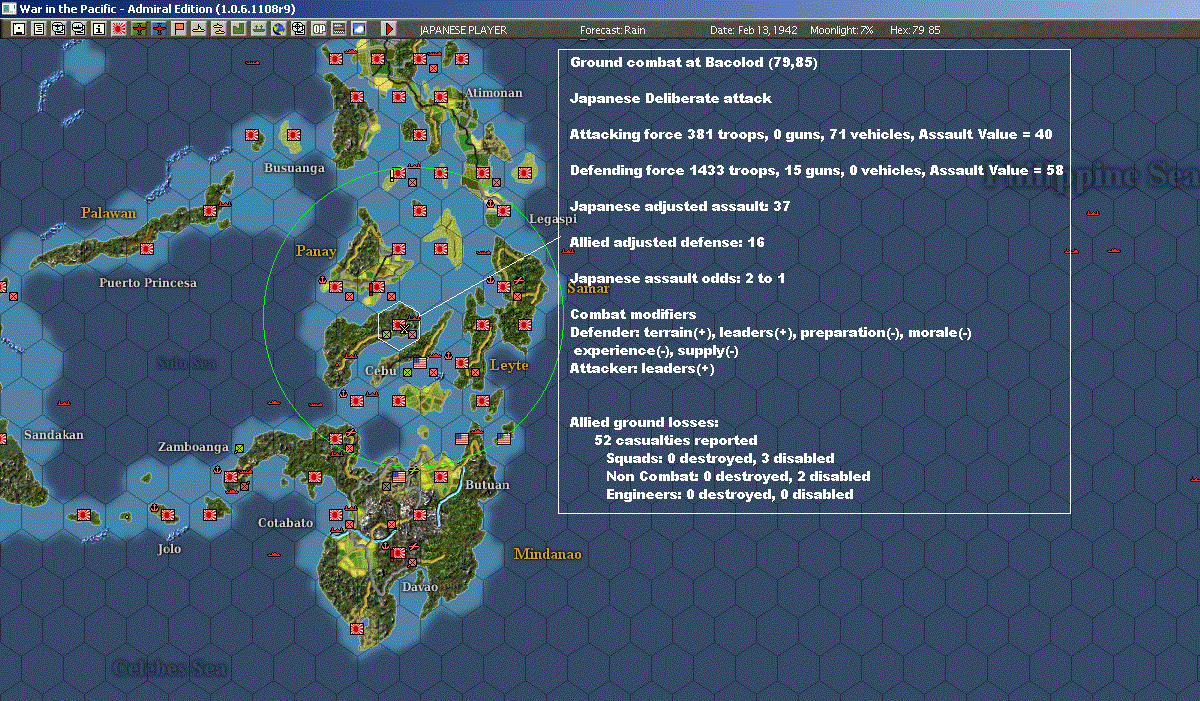Viewport: 1200px width, 701px height.
Task: Open the information 'i' toolbar icon
Action: 99,29
